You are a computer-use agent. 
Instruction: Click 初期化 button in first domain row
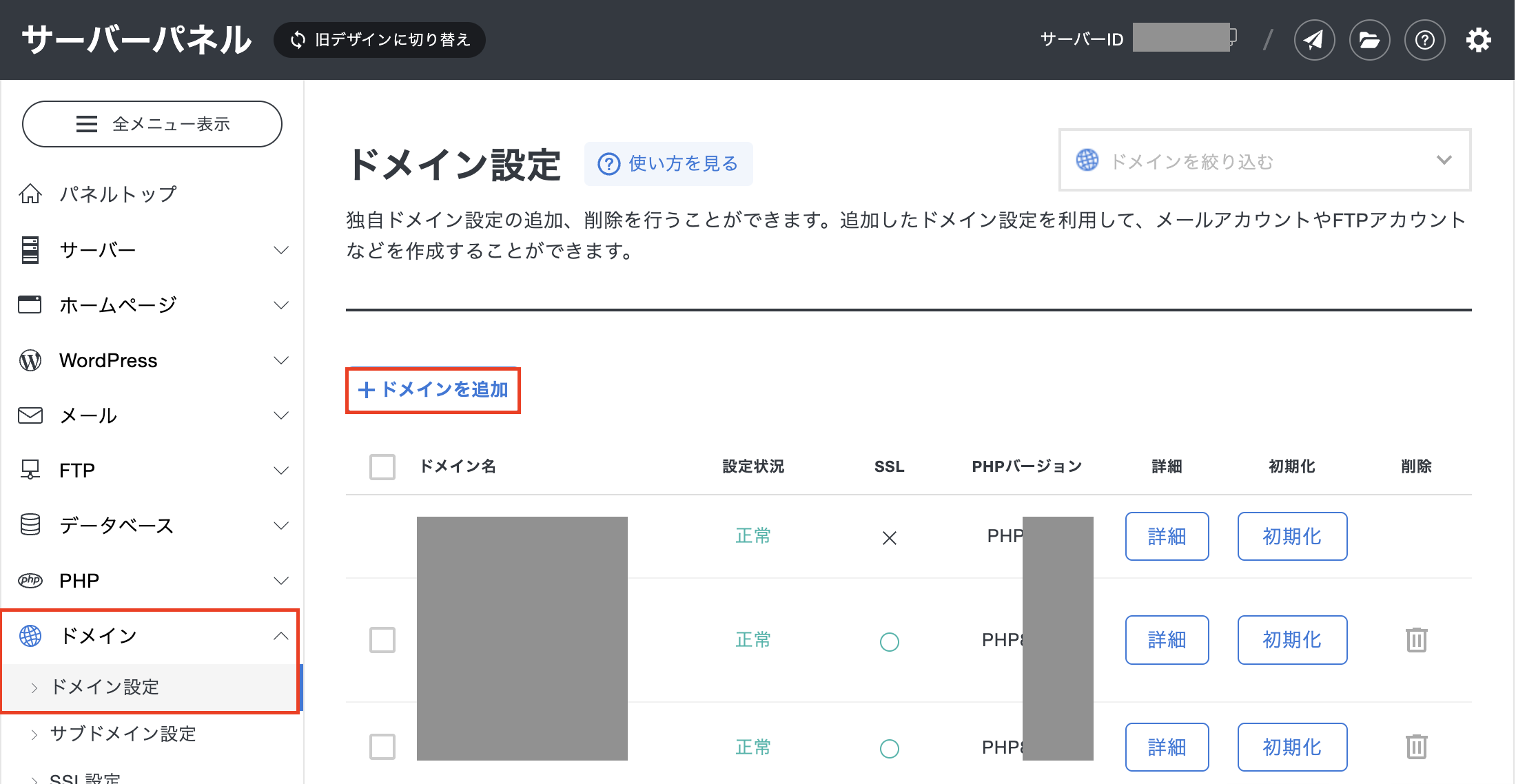coord(1292,536)
